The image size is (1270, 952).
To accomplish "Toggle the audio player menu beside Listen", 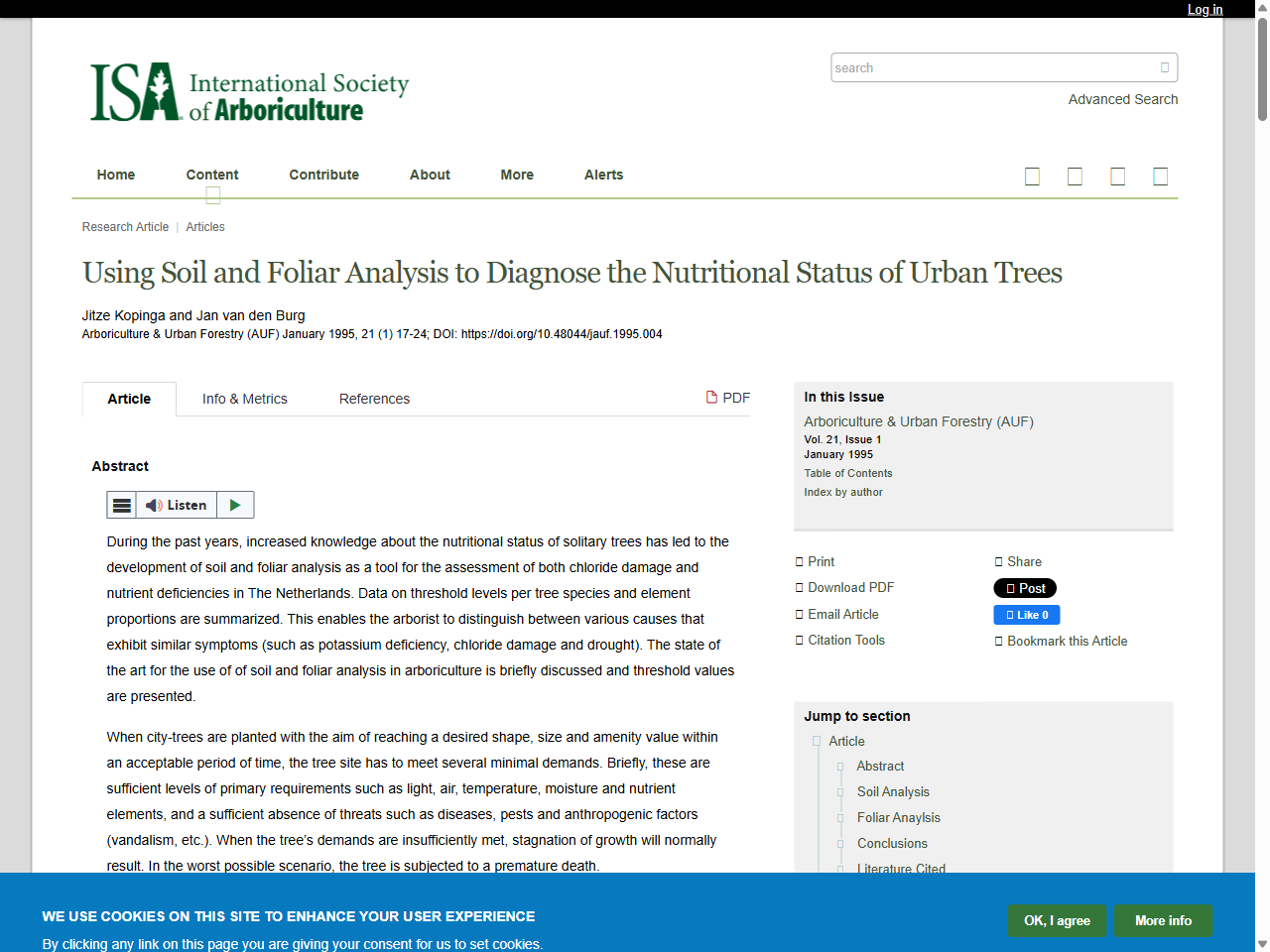I will coord(121,505).
